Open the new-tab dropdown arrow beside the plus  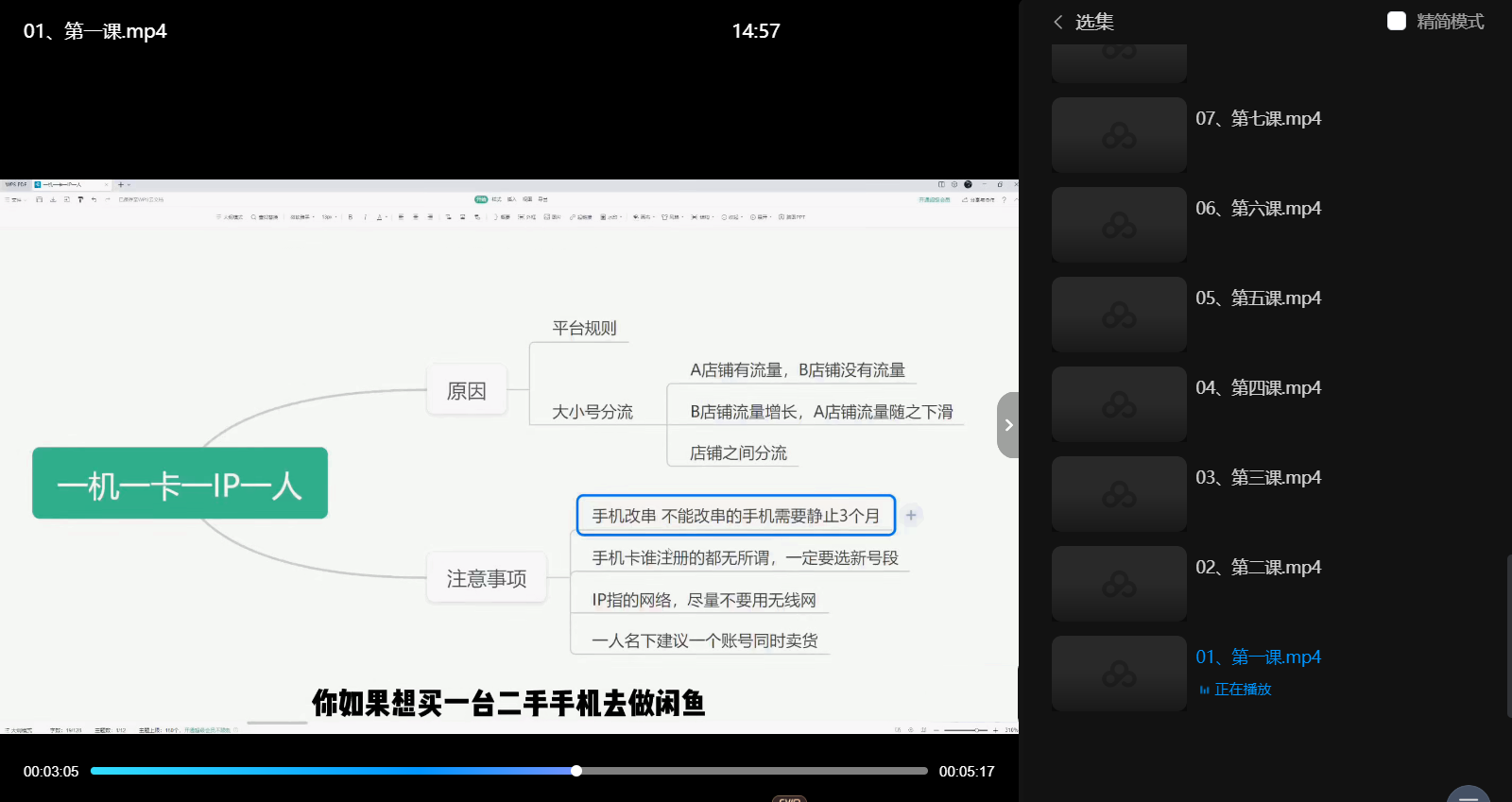pyautogui.click(x=129, y=185)
